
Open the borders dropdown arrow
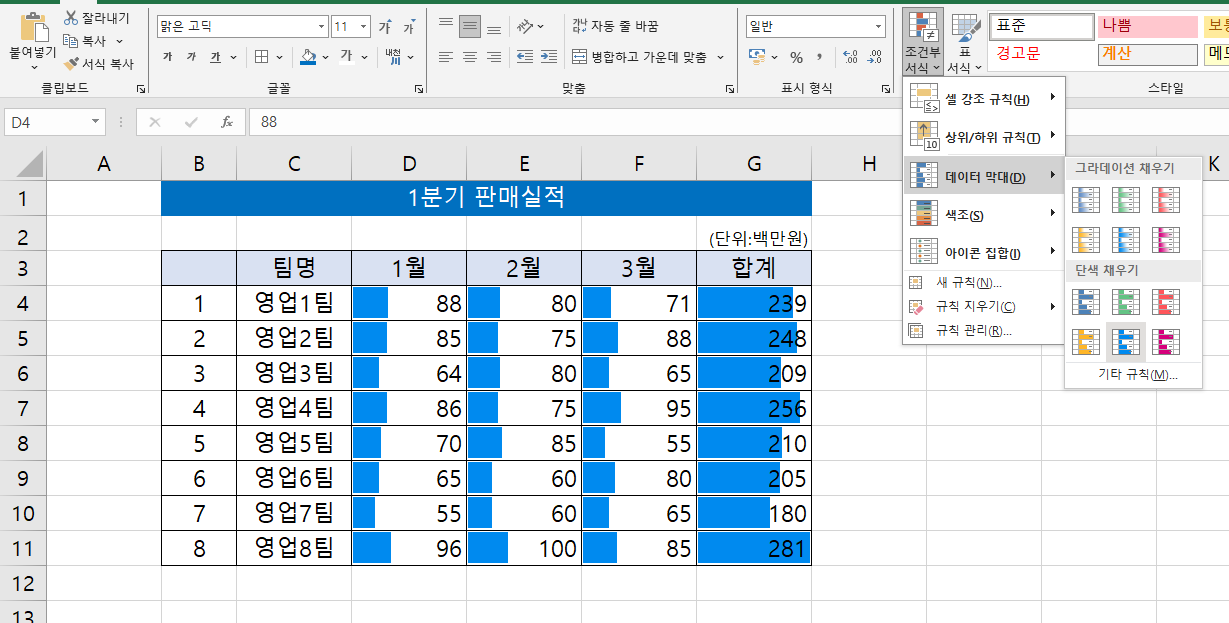pos(278,57)
